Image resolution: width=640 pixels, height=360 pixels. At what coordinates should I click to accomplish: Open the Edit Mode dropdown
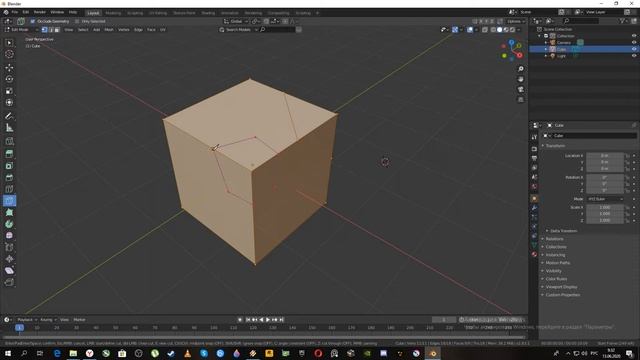pyautogui.click(x=21, y=30)
